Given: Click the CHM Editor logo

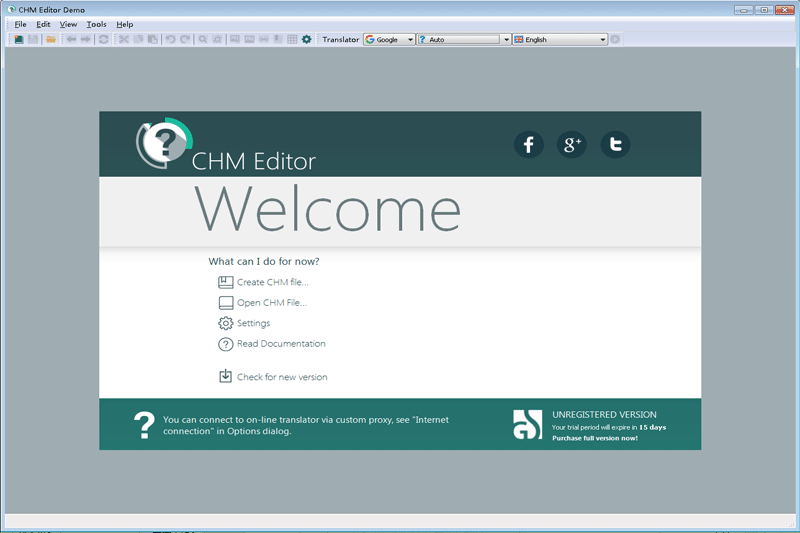Looking at the screenshot, I should click(x=164, y=143).
